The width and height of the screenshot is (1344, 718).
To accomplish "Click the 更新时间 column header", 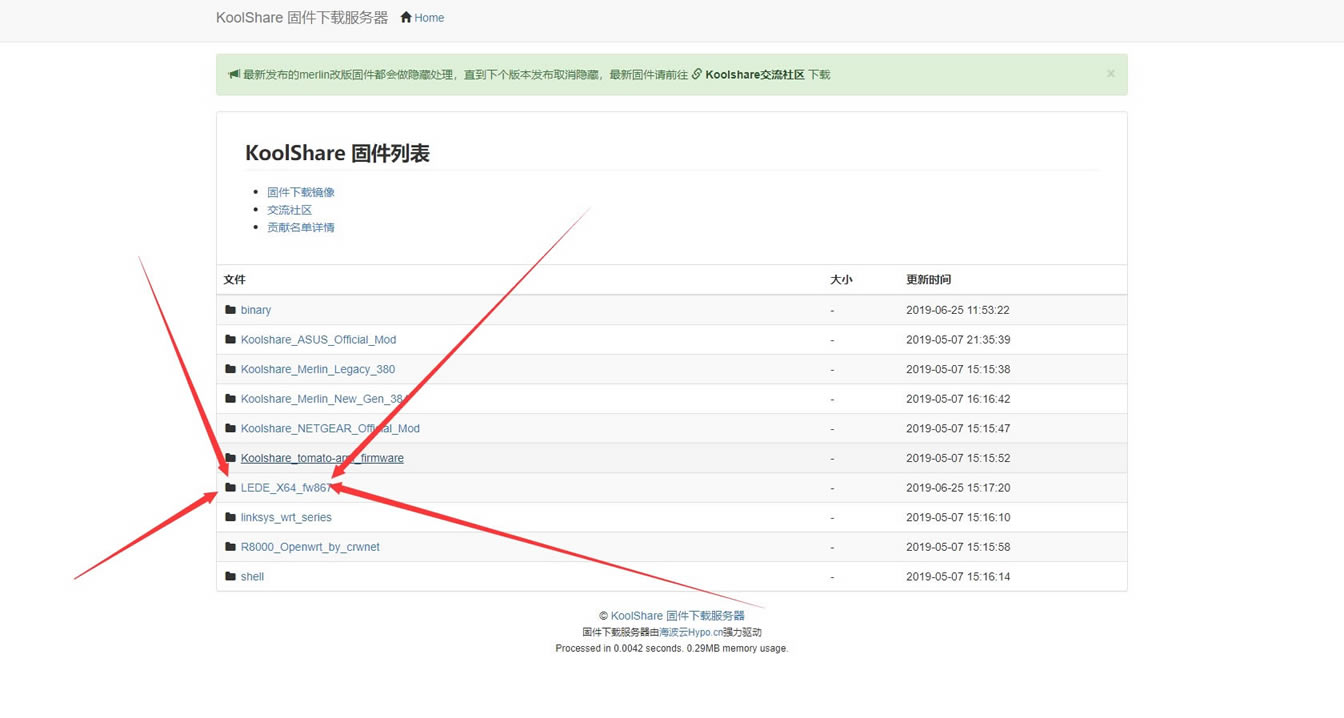I will [929, 280].
